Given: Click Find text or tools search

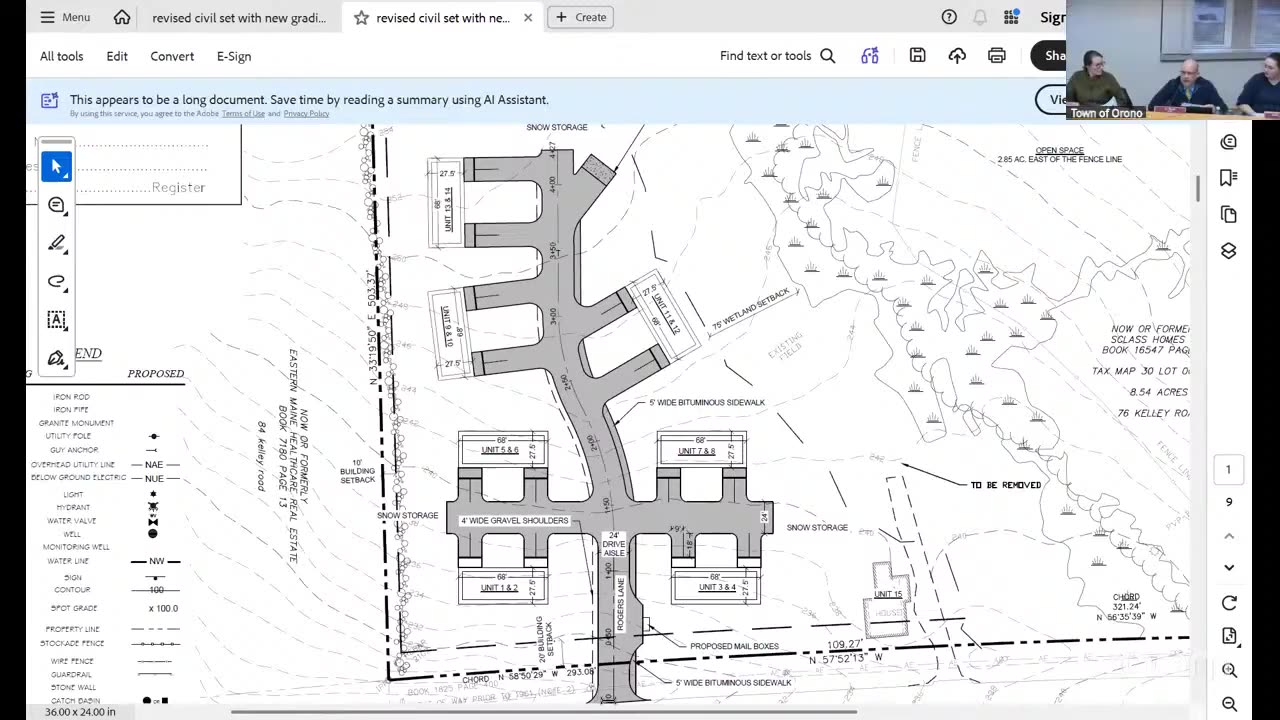Looking at the screenshot, I should coord(777,56).
